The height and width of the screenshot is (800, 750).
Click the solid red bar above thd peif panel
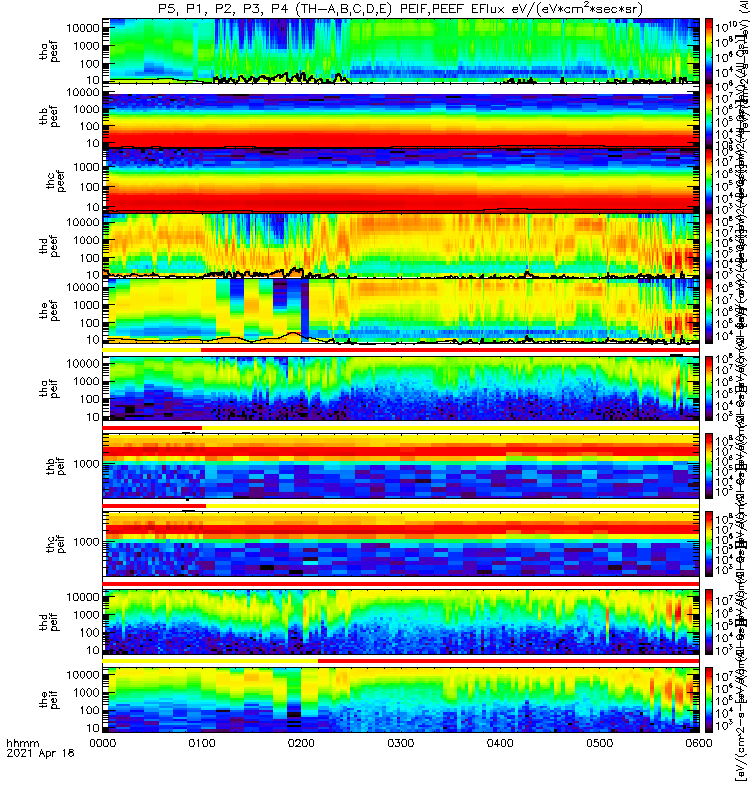(401, 584)
